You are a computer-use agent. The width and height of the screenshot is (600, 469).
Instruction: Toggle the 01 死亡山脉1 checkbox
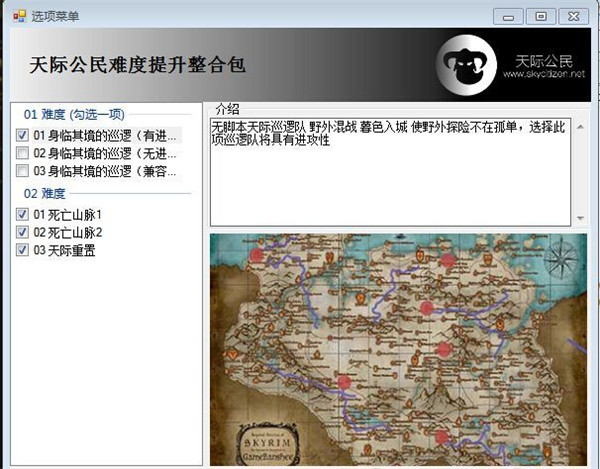[x=22, y=214]
